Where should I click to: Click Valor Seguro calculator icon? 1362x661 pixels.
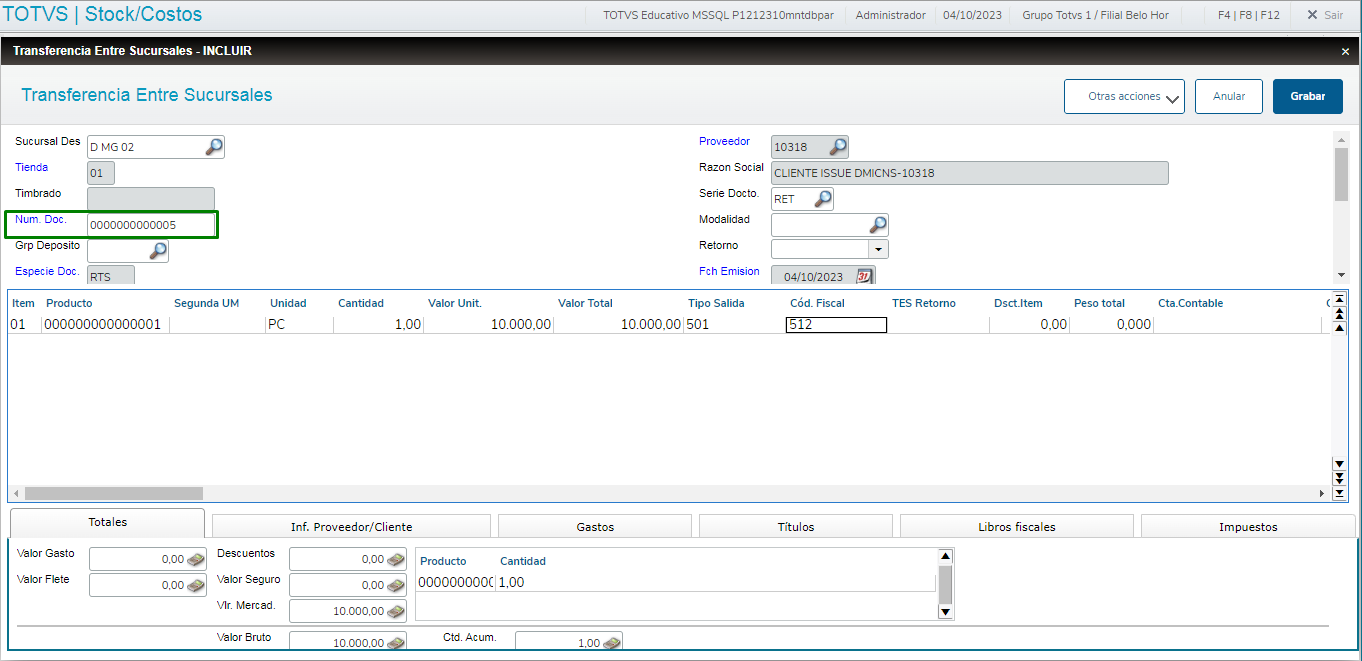click(396, 586)
